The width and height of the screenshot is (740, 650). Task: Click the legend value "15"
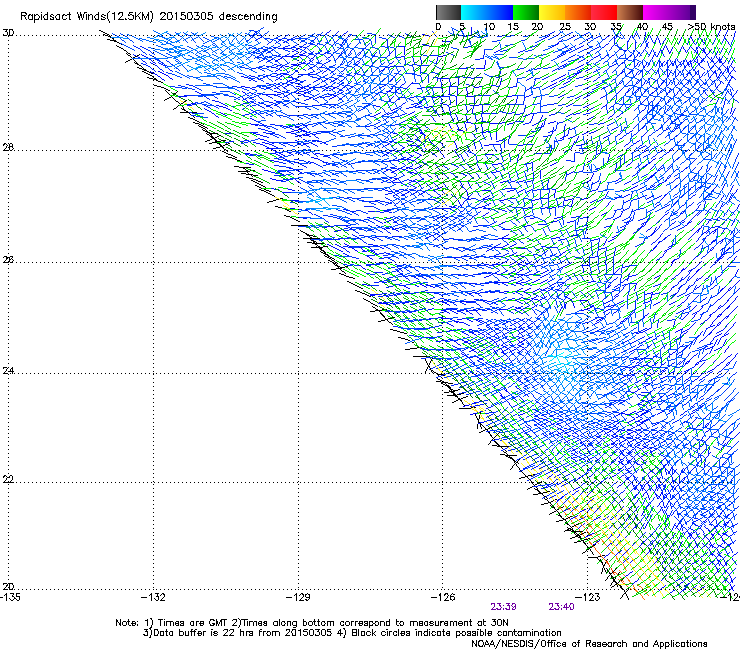513,27
